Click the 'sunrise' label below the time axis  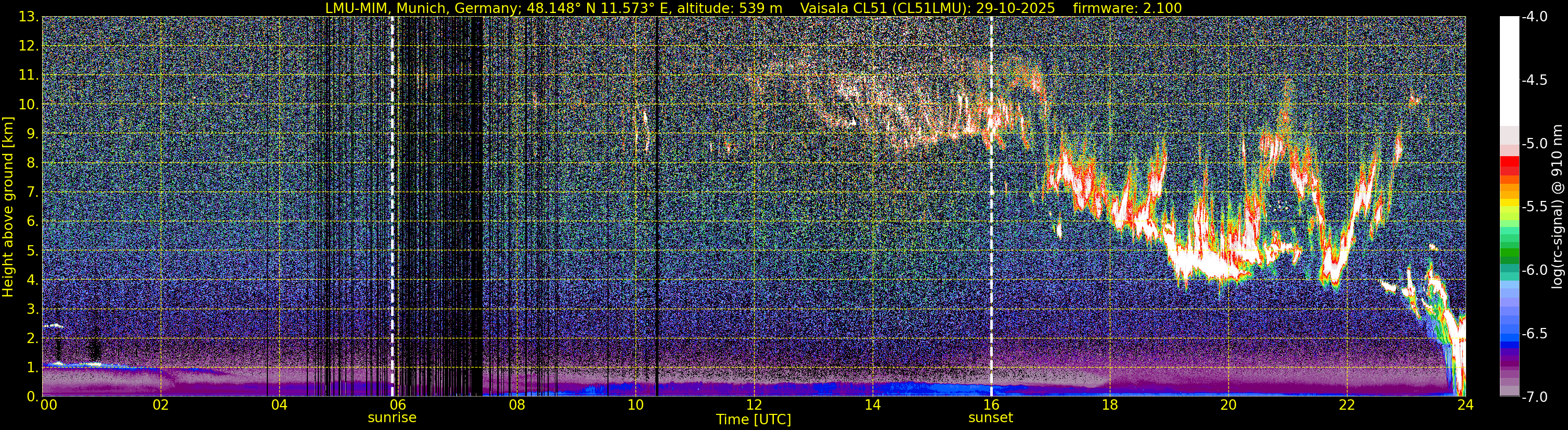(x=392, y=418)
